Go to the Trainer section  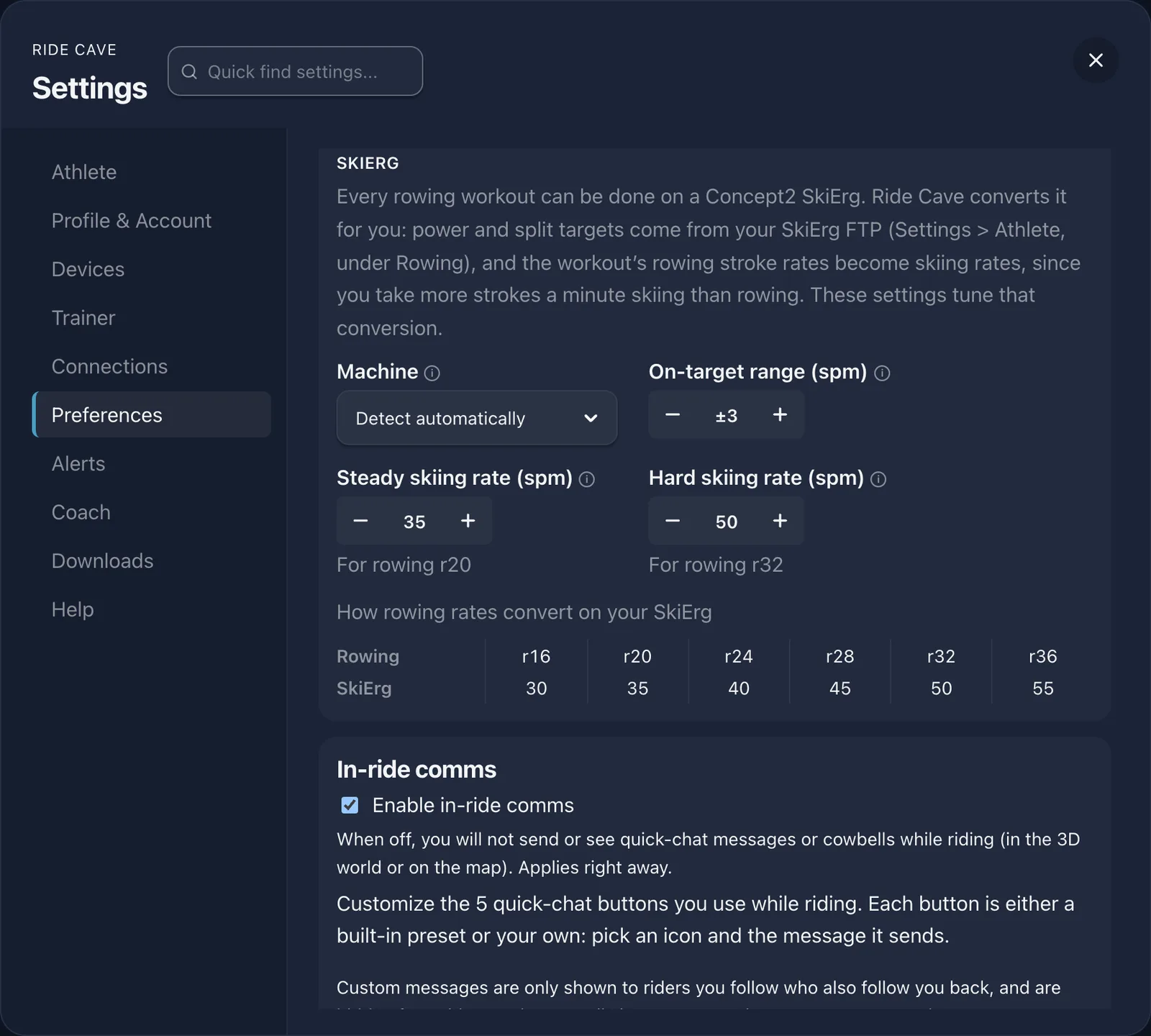(152, 318)
